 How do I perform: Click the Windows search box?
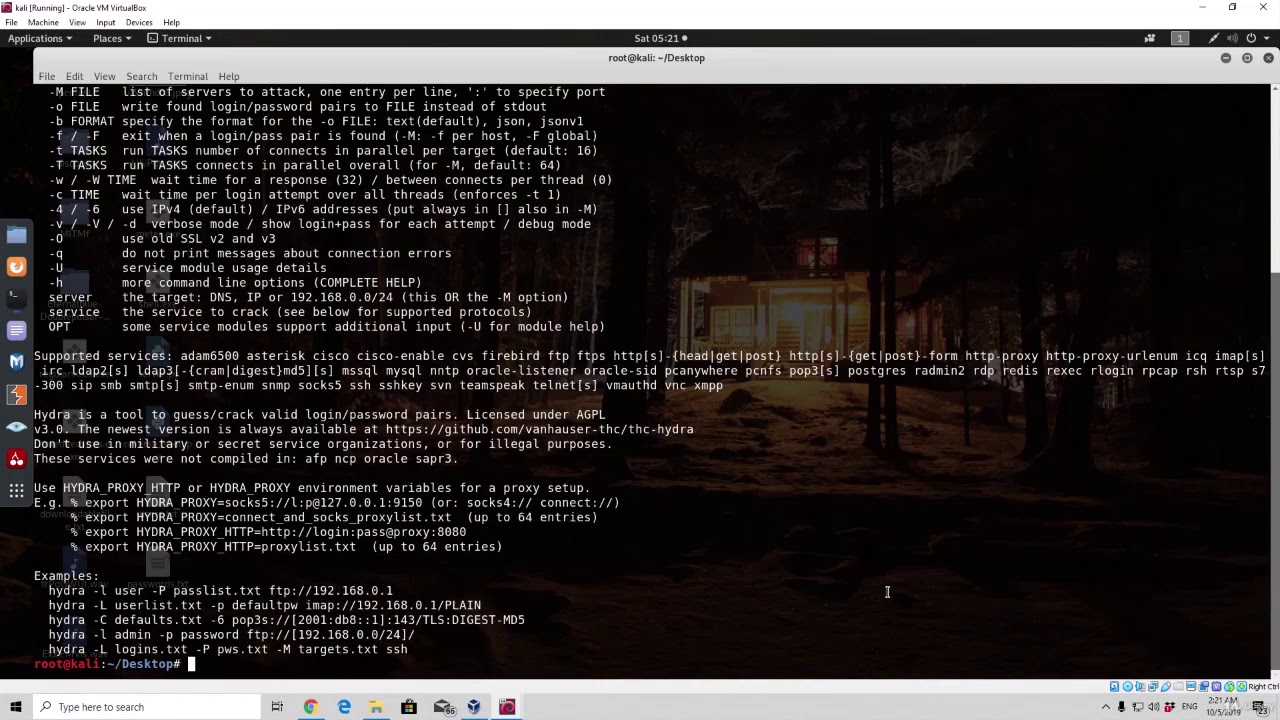coord(146,707)
